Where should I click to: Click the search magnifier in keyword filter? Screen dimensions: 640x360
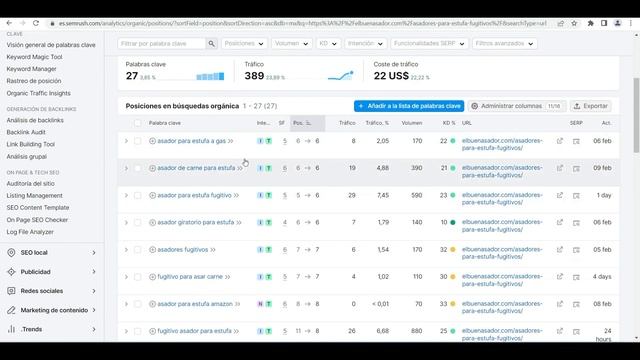(x=211, y=44)
